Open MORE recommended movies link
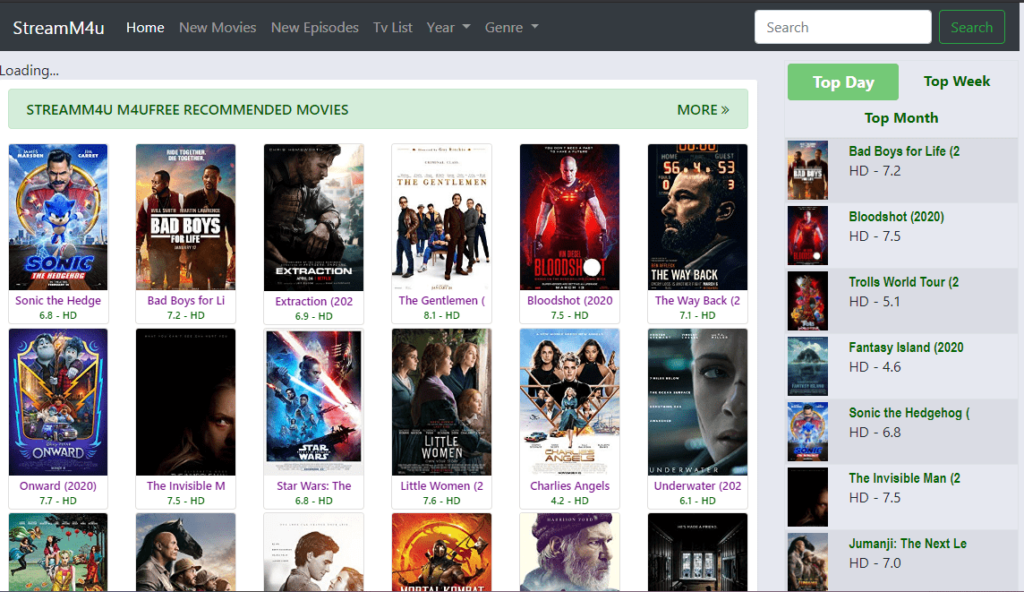The image size is (1024, 592). point(703,110)
